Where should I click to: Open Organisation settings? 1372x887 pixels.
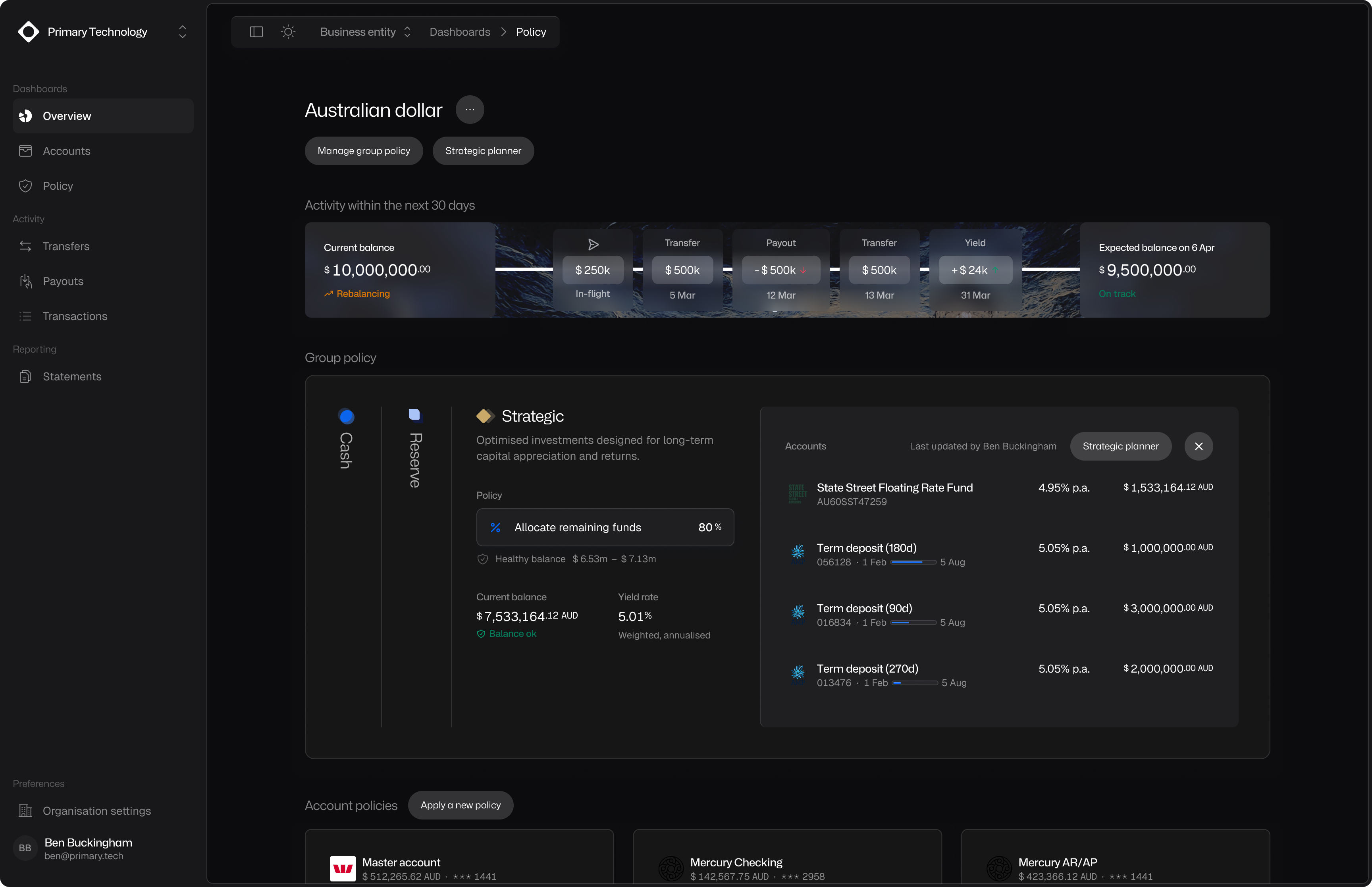point(97,811)
